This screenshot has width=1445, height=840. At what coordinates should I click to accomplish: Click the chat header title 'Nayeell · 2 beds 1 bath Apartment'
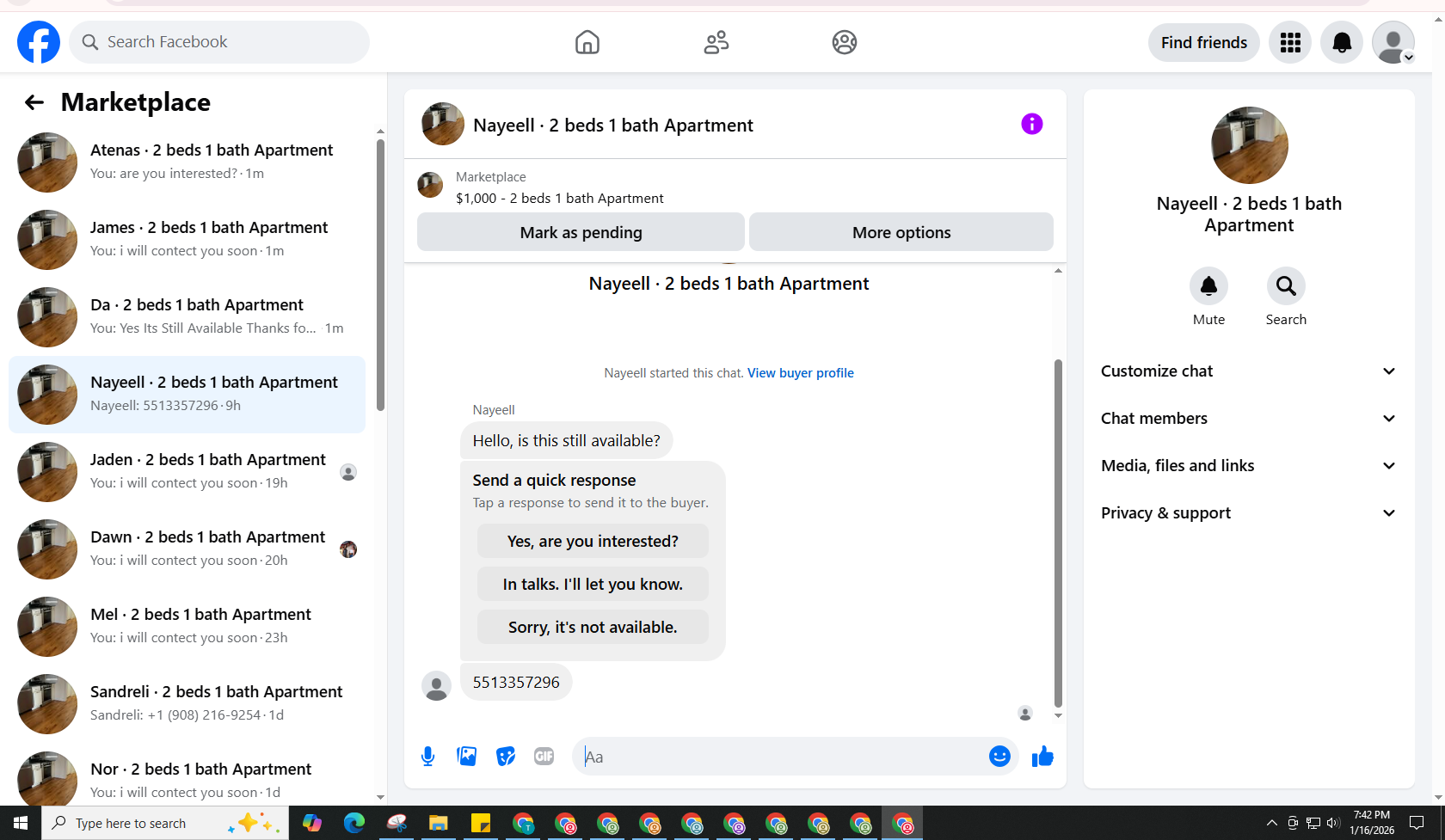pos(613,126)
